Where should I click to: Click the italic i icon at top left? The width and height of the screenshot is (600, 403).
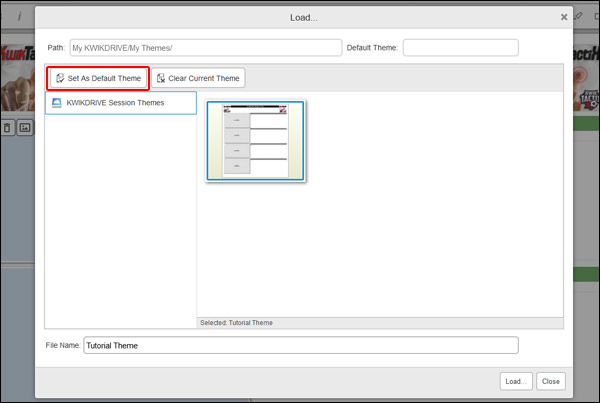click(20, 16)
